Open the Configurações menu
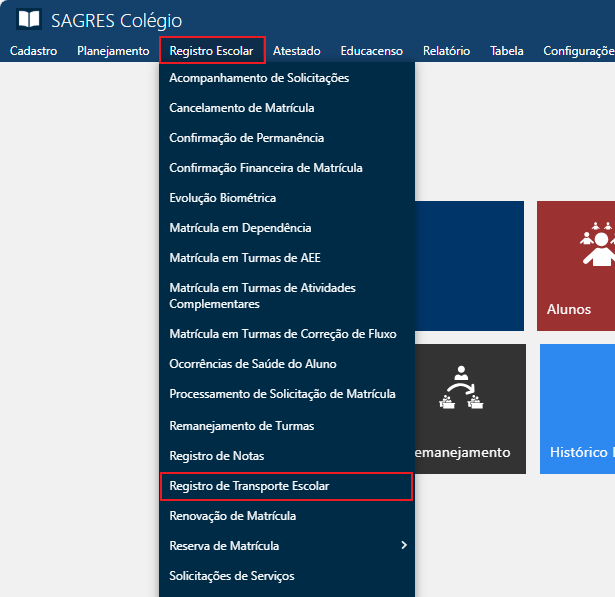Screen dimensions: 615x597 (x=578, y=51)
